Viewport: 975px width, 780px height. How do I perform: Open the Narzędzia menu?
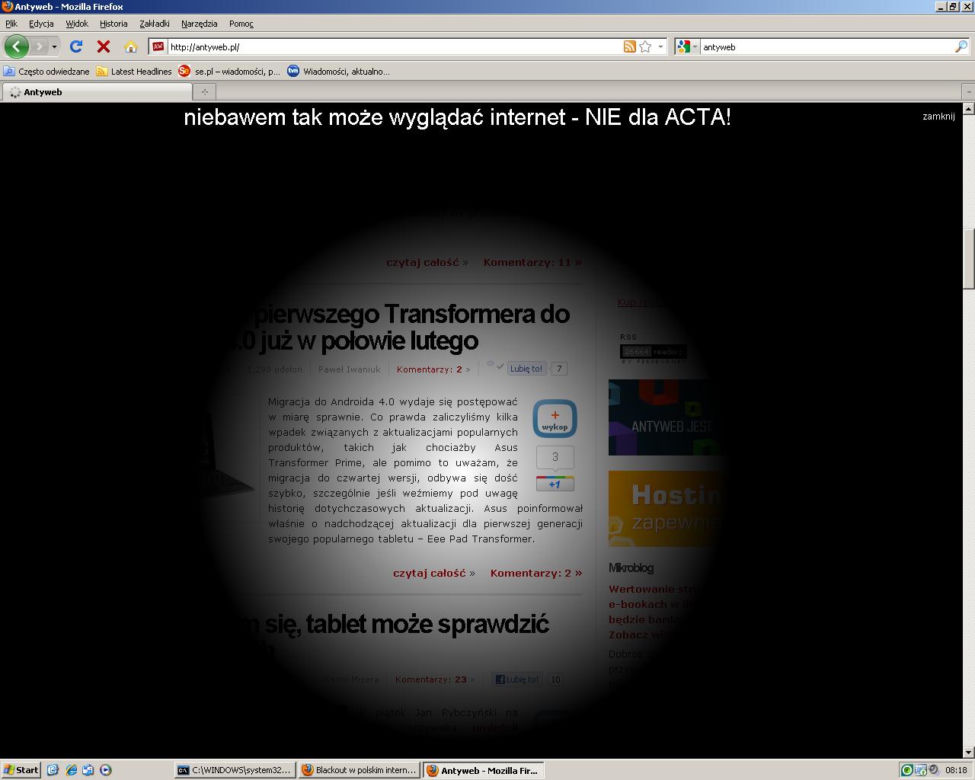[x=199, y=24]
